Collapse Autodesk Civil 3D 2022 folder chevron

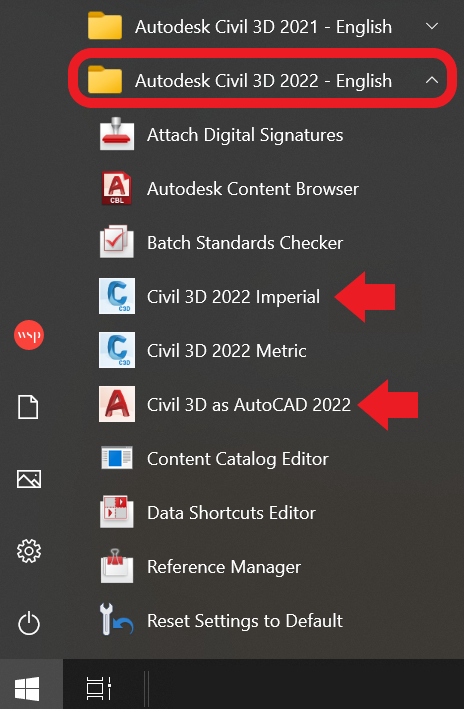coord(432,80)
